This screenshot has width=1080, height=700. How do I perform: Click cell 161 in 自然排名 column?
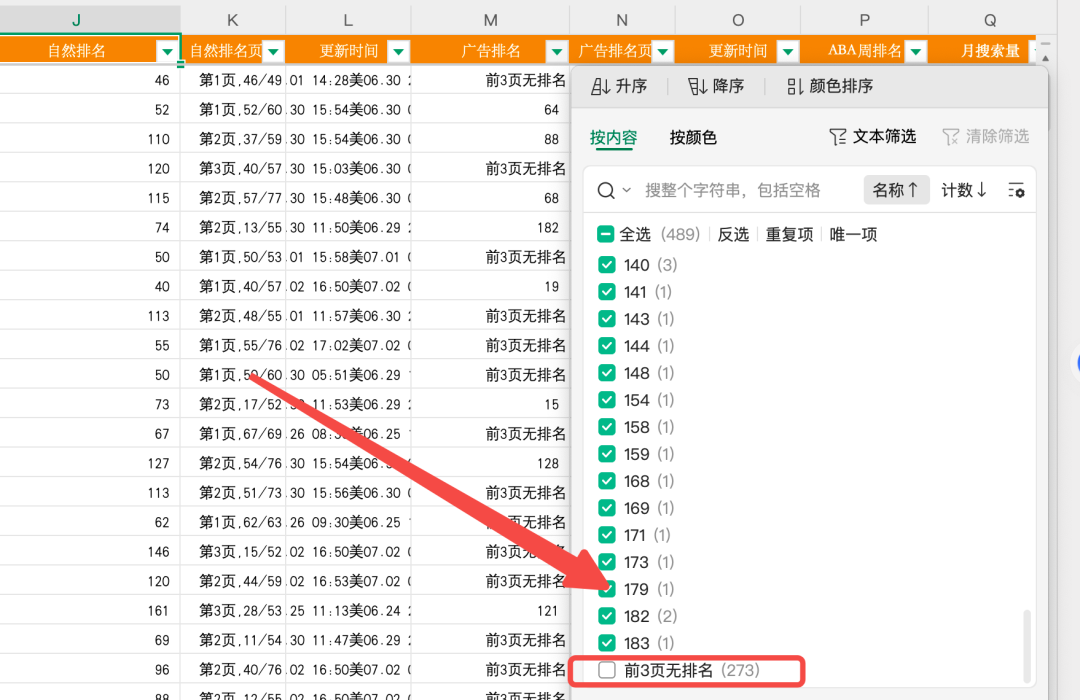pos(90,610)
